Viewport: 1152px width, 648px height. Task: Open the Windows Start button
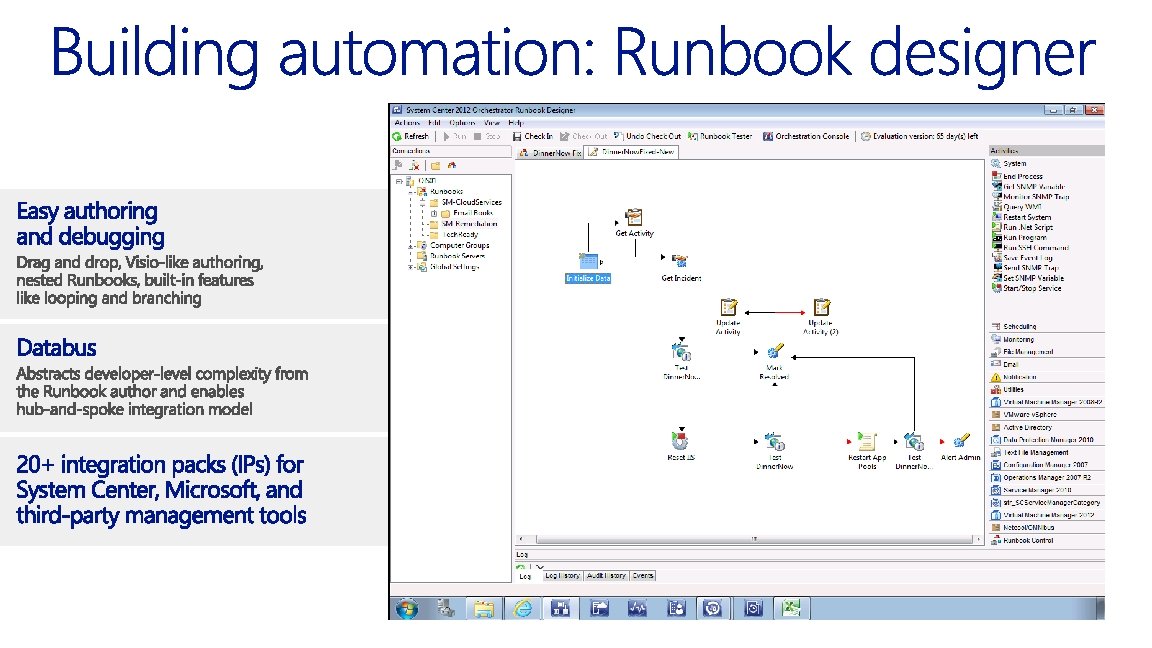406,608
